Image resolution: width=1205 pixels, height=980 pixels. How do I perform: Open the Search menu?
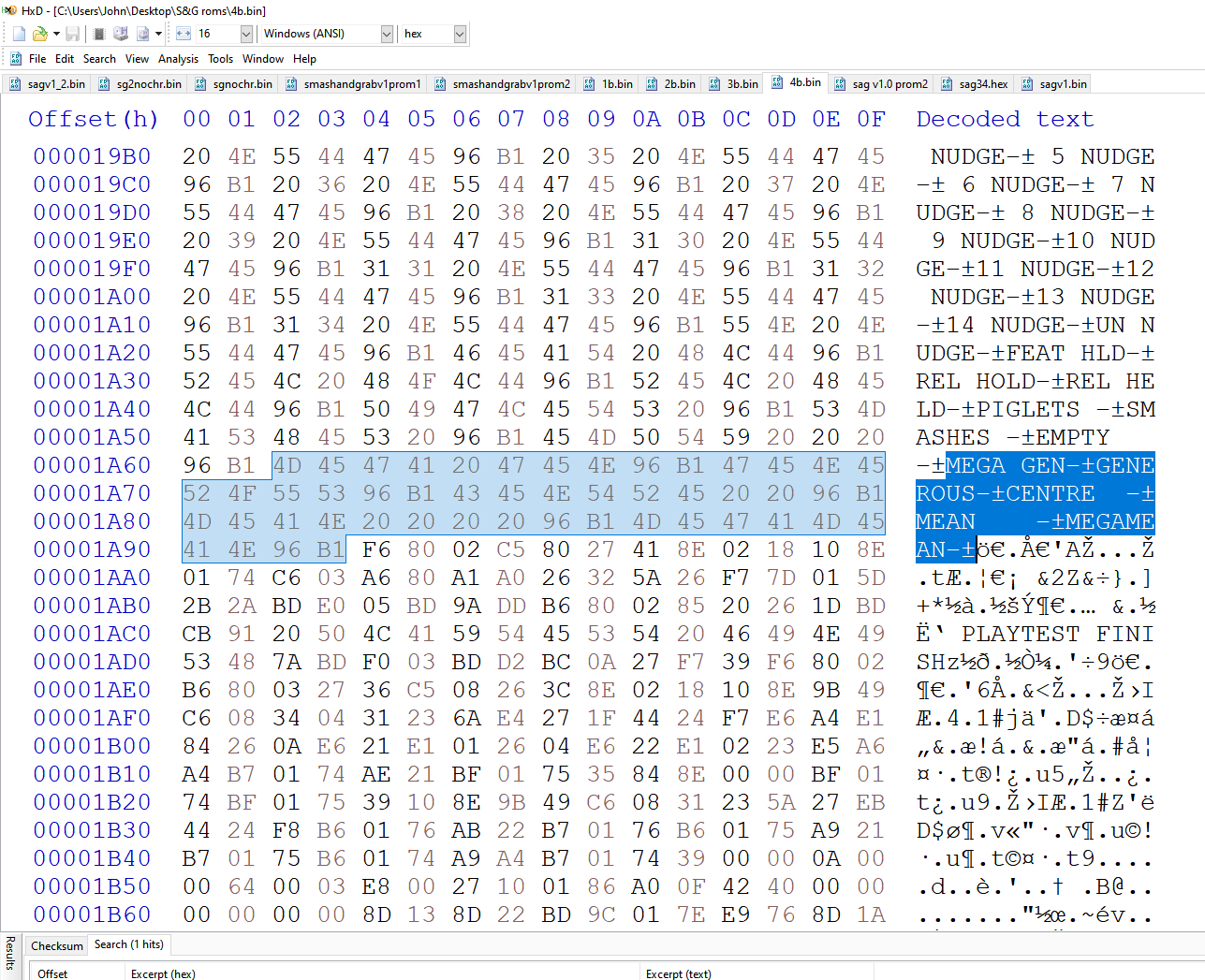[x=99, y=58]
